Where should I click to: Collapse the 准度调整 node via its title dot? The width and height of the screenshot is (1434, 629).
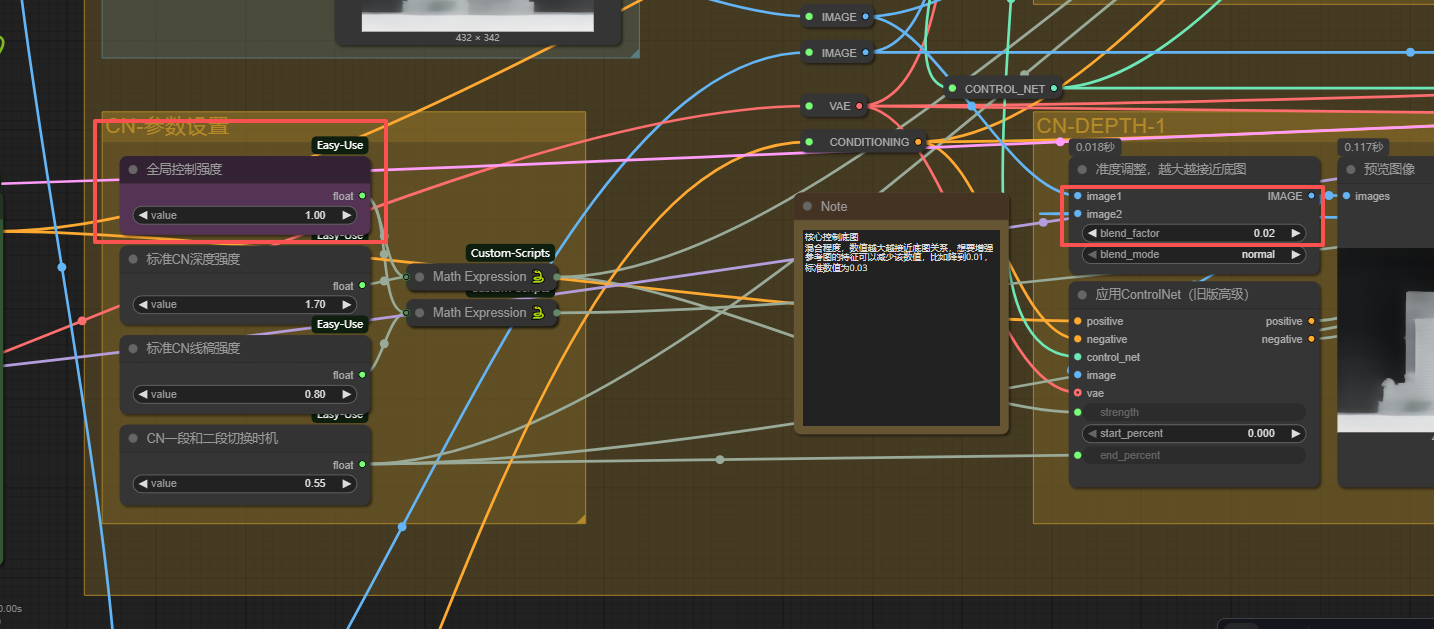pos(1082,170)
